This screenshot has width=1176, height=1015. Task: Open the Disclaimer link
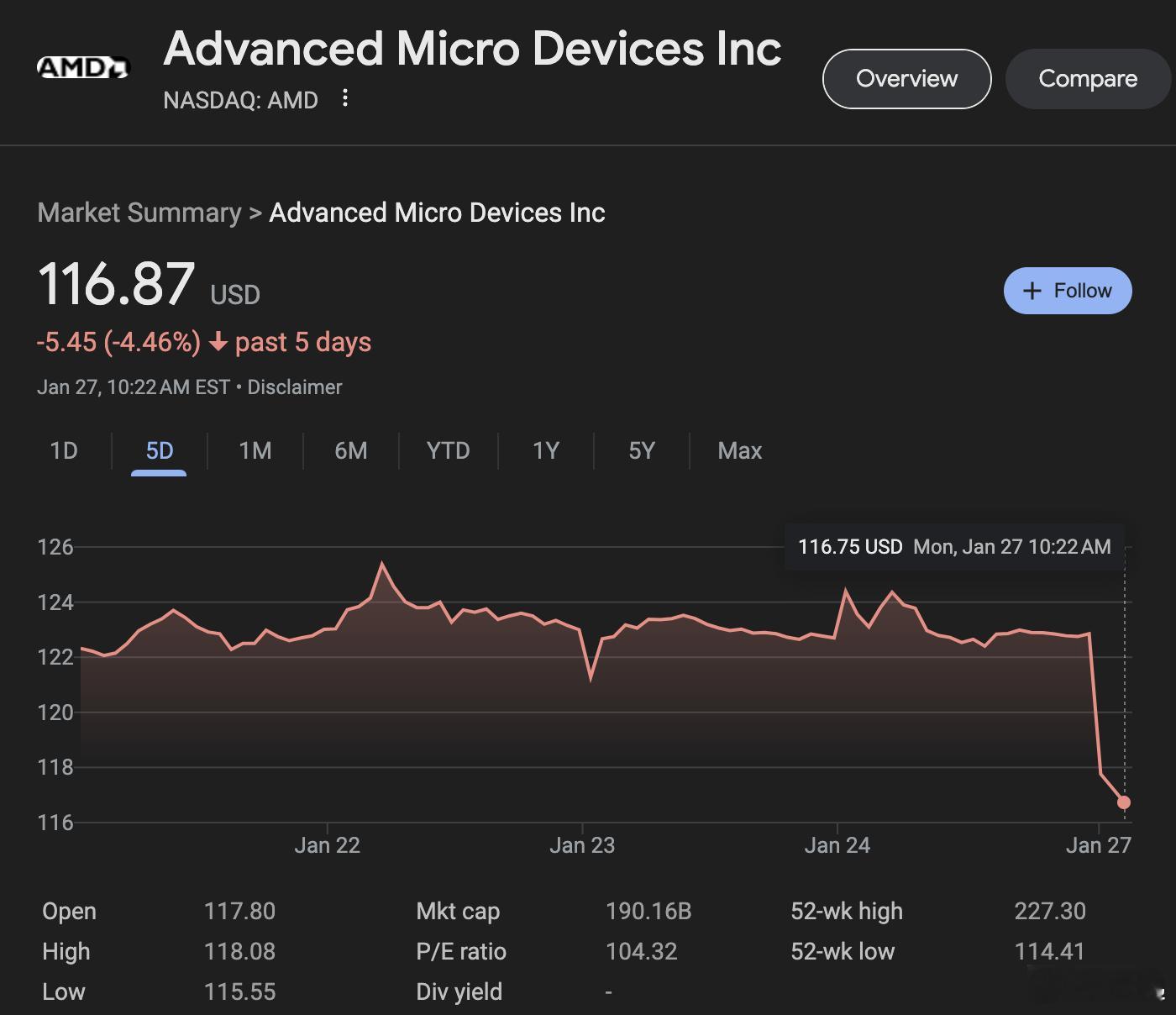[x=294, y=387]
